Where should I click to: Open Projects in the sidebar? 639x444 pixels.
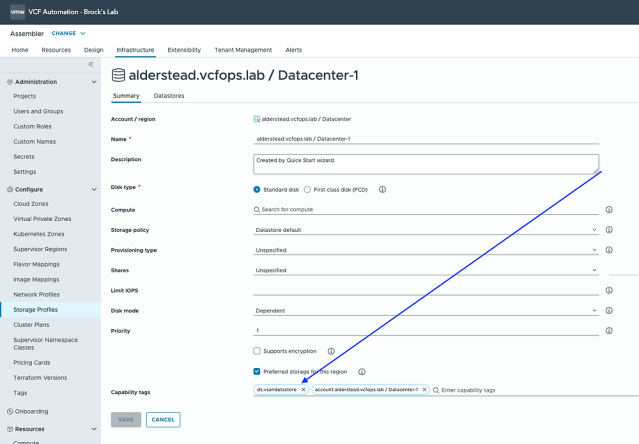(x=24, y=96)
